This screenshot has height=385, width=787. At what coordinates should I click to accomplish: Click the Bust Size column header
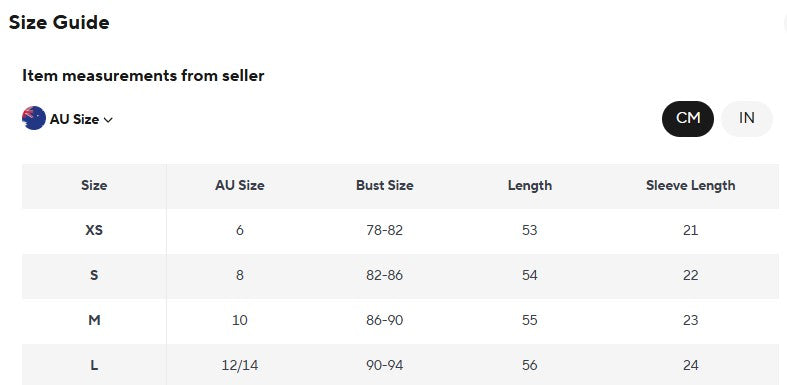[384, 186]
